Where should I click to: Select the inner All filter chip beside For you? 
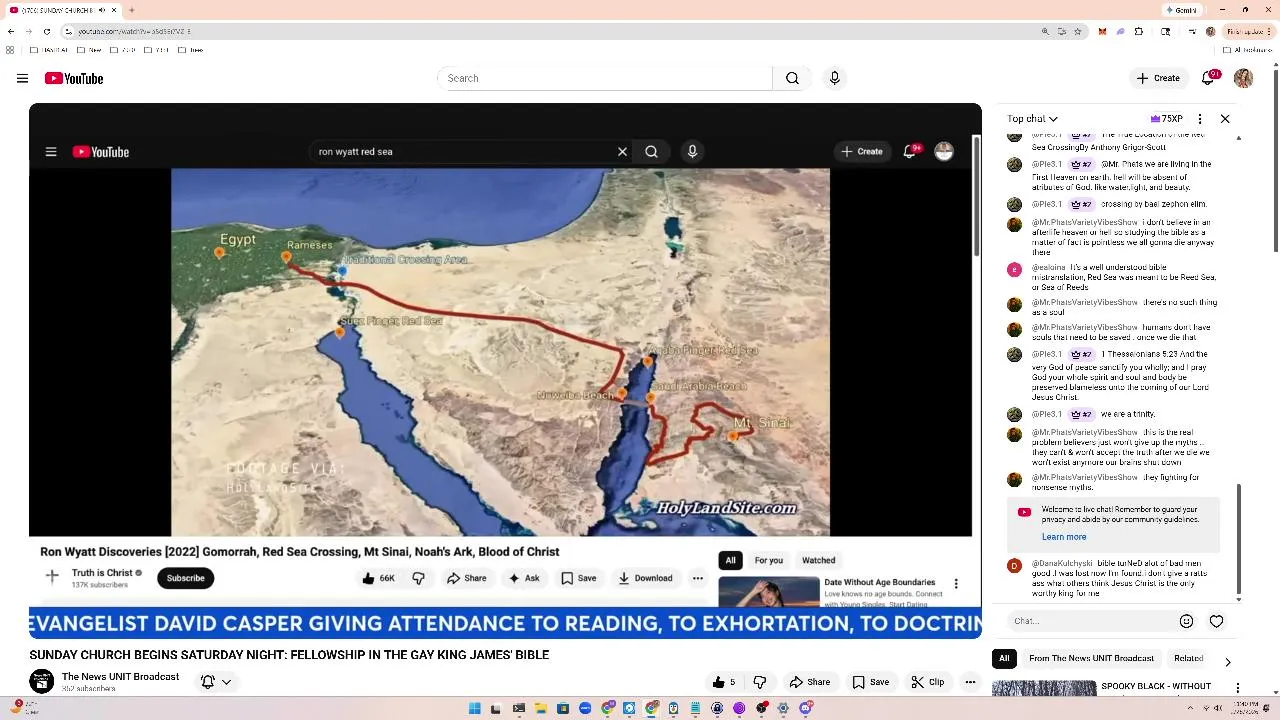click(x=730, y=560)
